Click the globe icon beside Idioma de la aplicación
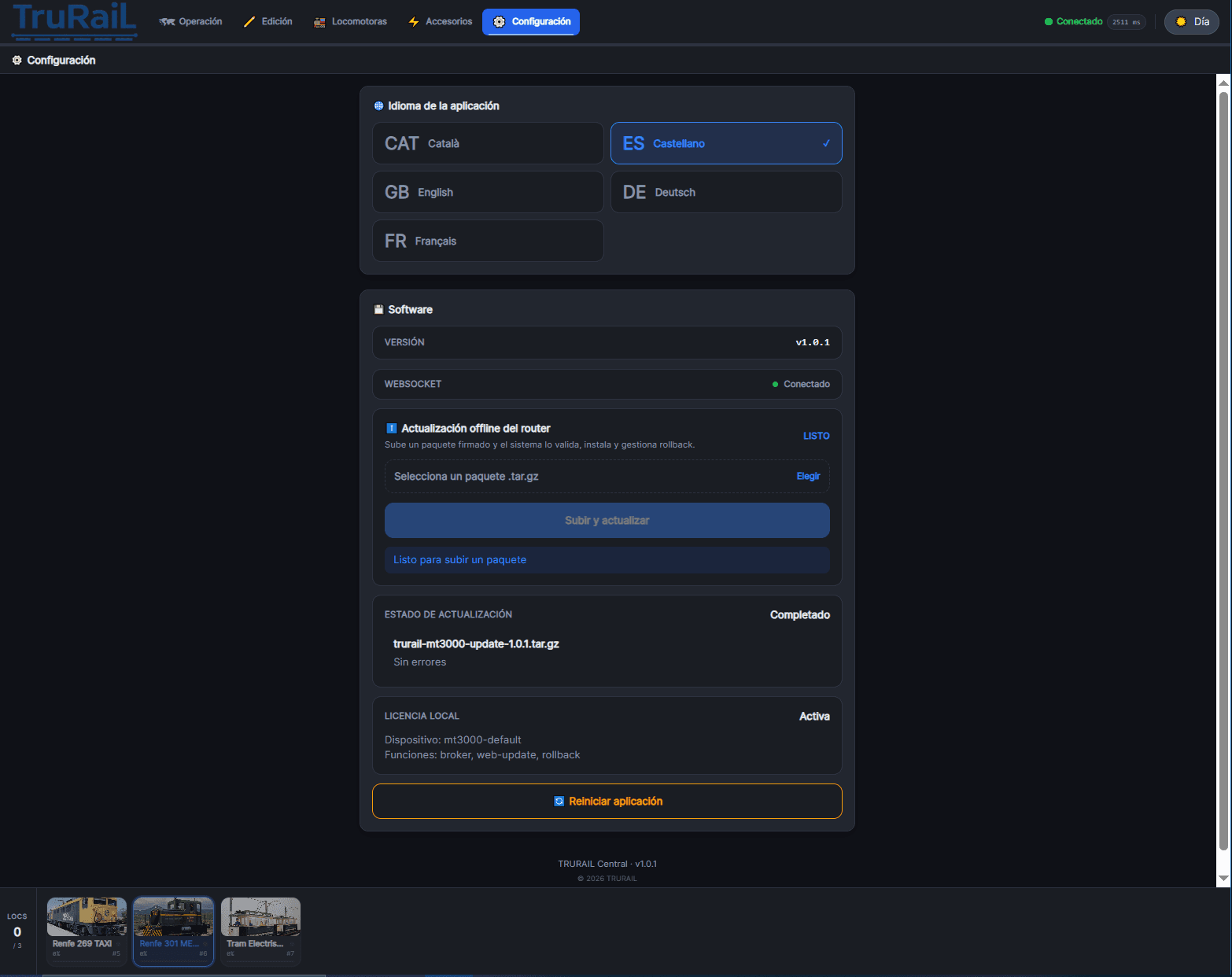 [378, 106]
